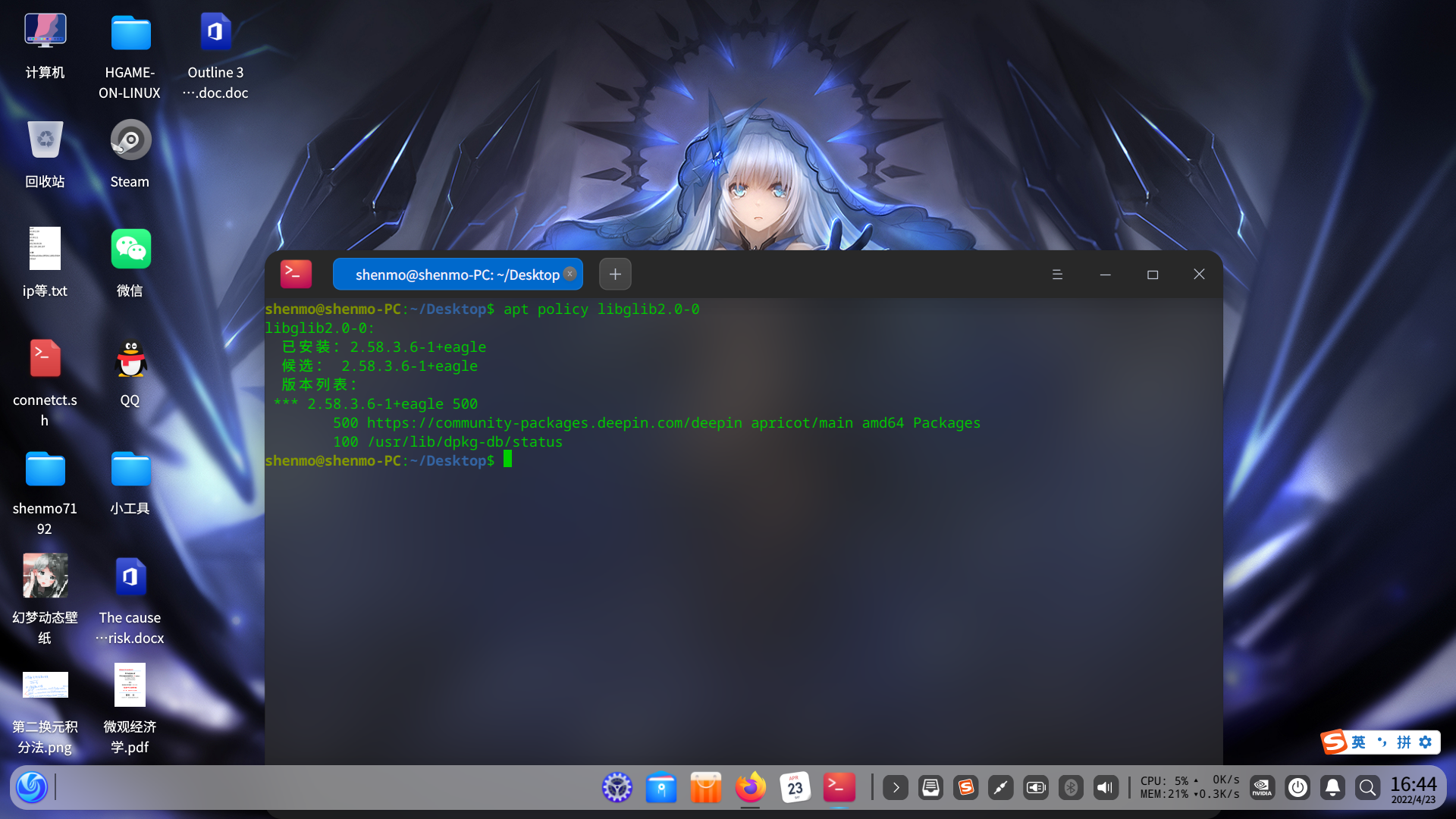Open the NVIDIA tray icon
Image resolution: width=1456 pixels, height=819 pixels.
tap(1262, 788)
